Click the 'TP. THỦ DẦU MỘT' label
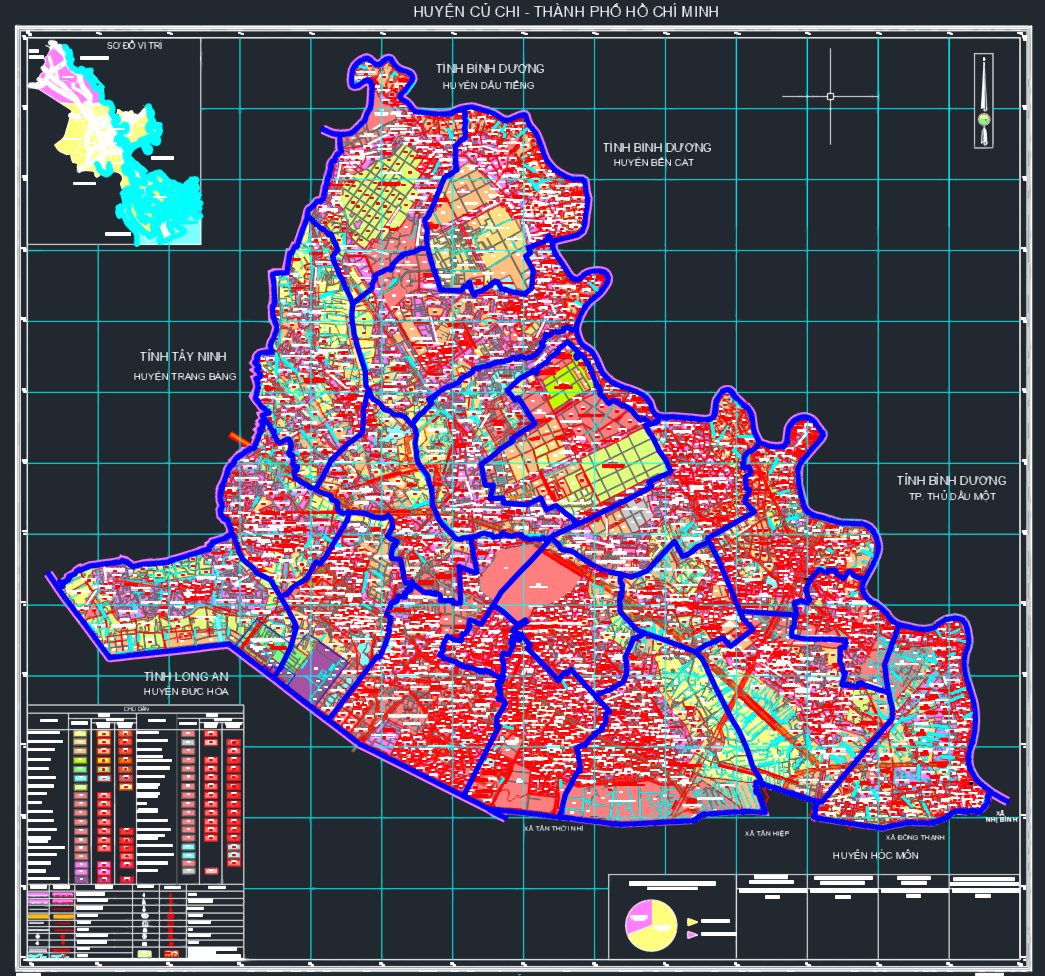 [952, 497]
